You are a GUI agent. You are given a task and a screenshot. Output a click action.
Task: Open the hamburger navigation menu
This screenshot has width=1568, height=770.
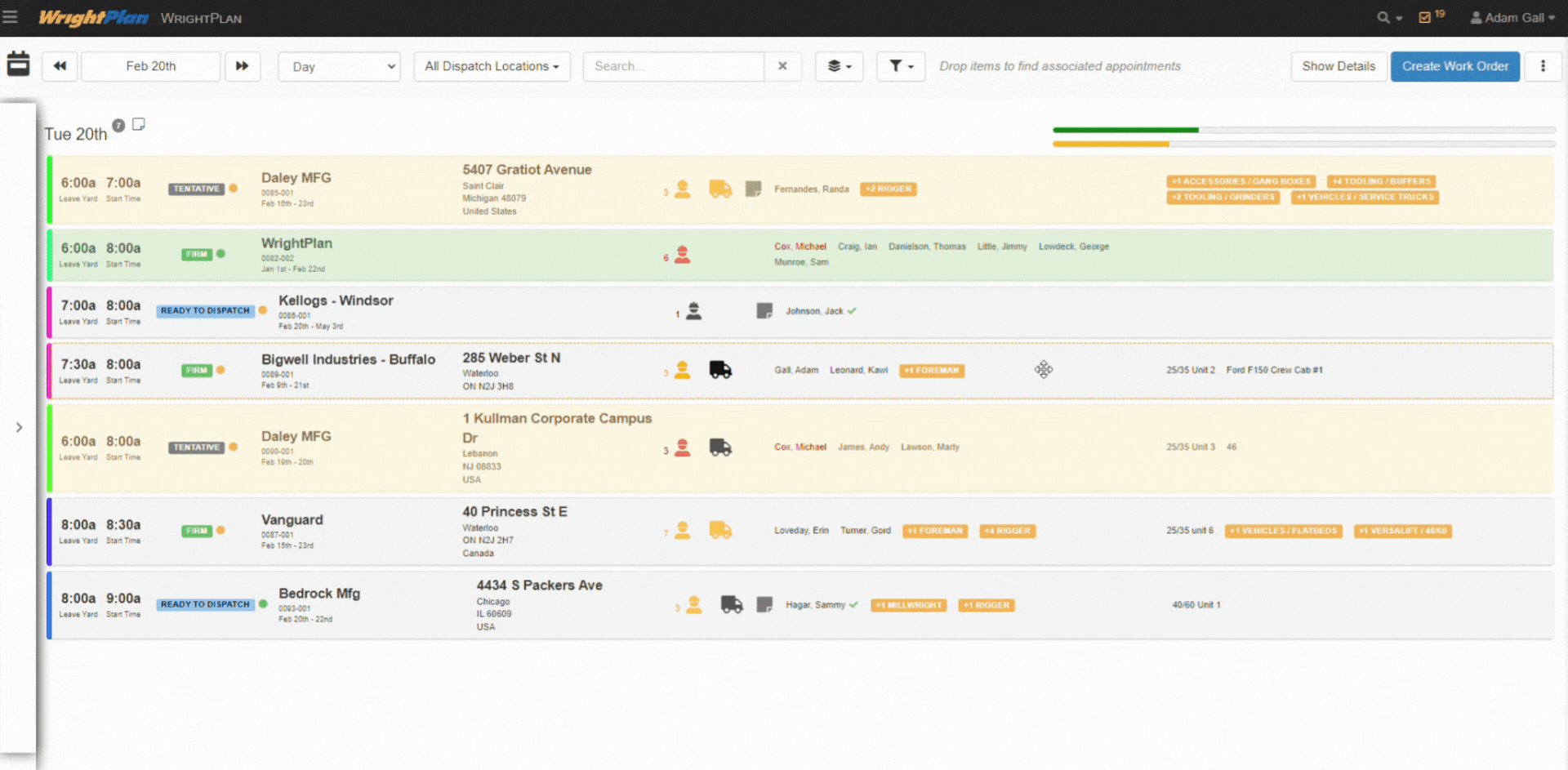click(11, 16)
